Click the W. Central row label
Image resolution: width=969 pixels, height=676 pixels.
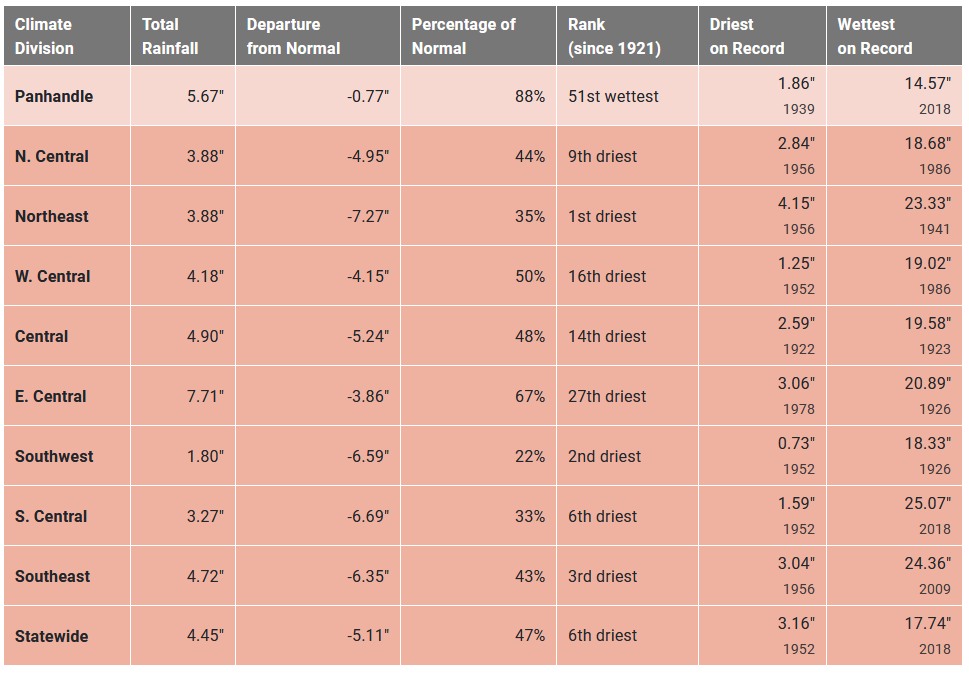pyautogui.click(x=53, y=276)
